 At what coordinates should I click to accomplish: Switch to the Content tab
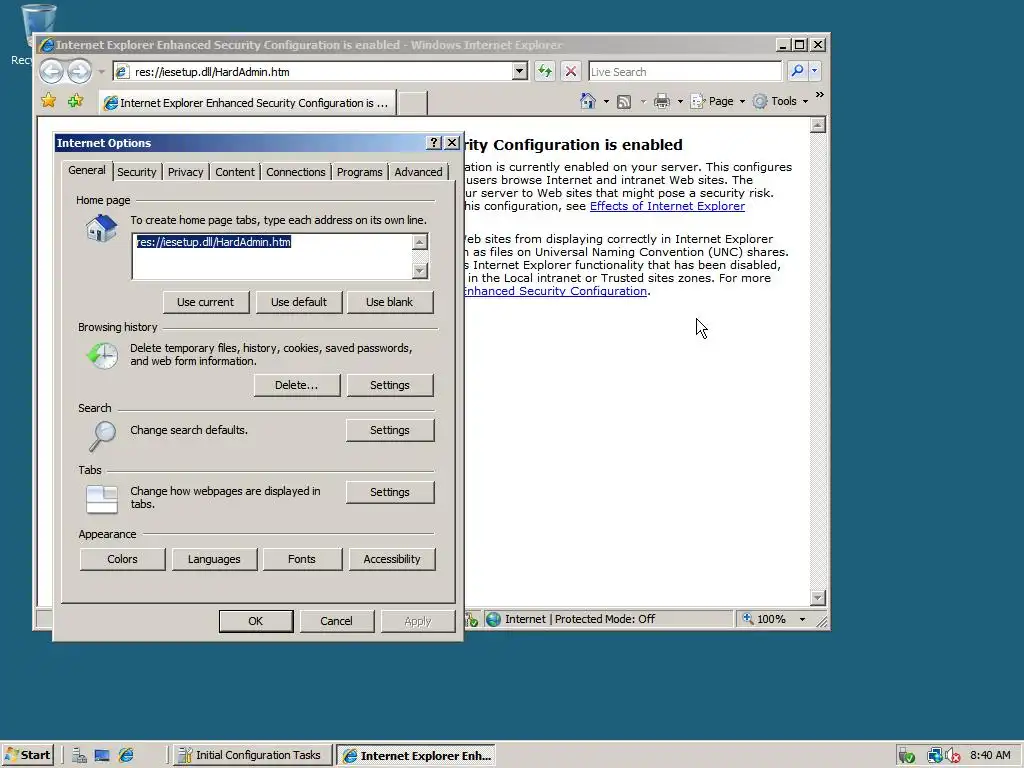point(235,172)
